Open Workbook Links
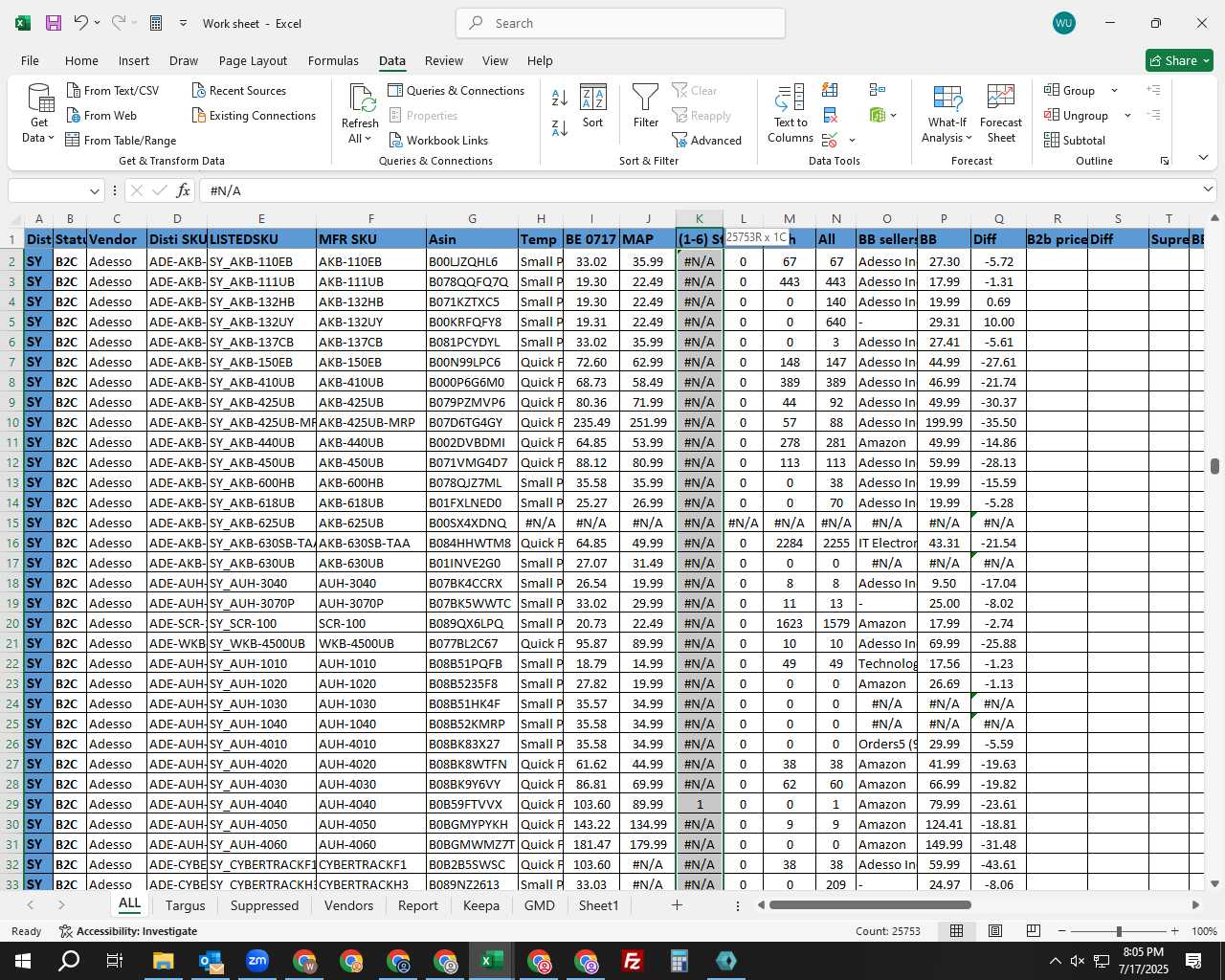1225x980 pixels. point(438,140)
